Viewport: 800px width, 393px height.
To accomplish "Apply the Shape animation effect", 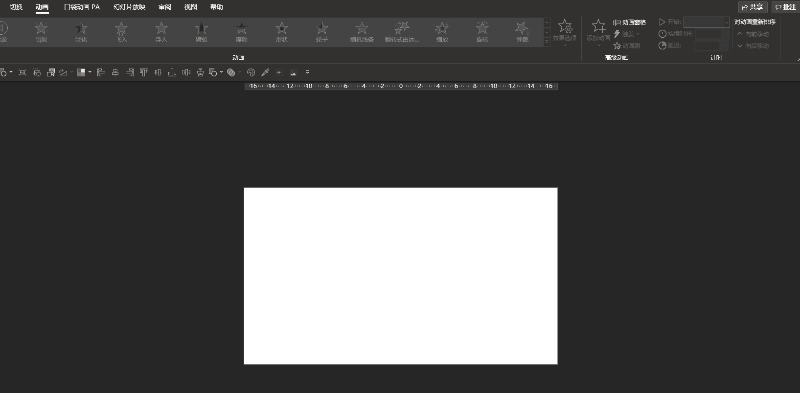I will pyautogui.click(x=282, y=32).
